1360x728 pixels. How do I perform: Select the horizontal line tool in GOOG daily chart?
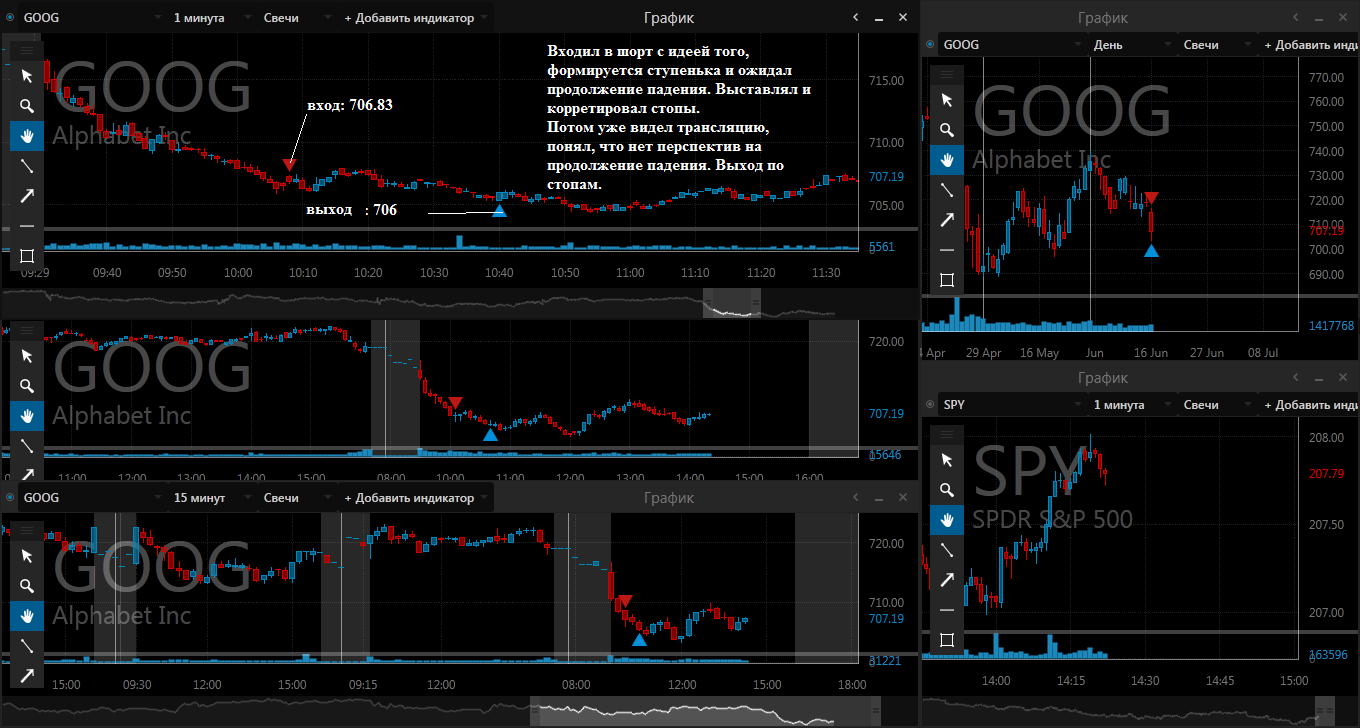(x=947, y=250)
